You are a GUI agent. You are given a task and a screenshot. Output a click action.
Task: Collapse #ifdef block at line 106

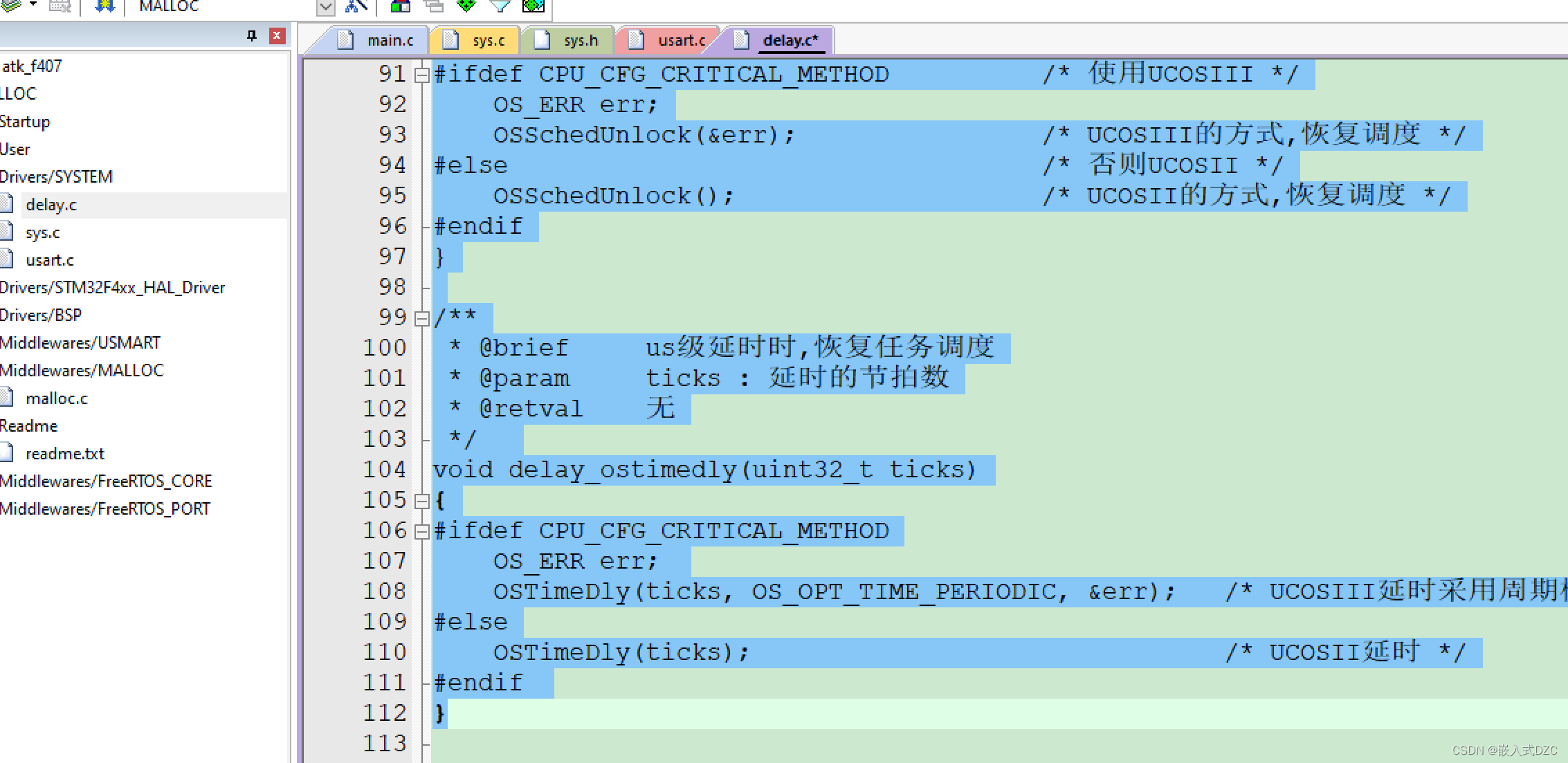point(421,531)
